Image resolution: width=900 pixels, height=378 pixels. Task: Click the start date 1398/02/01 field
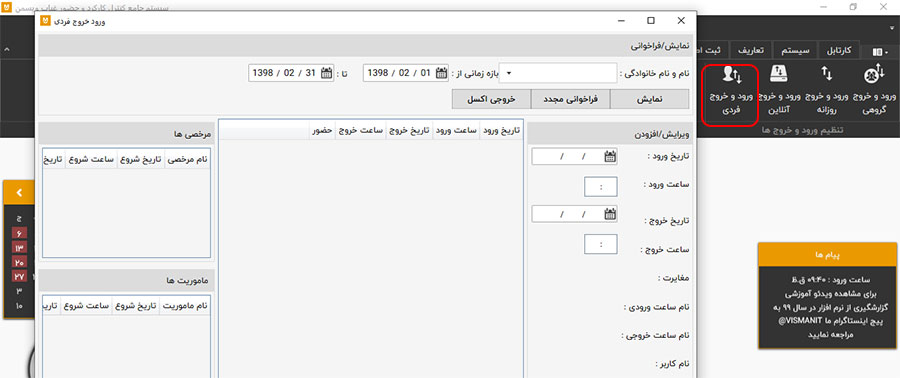406,73
